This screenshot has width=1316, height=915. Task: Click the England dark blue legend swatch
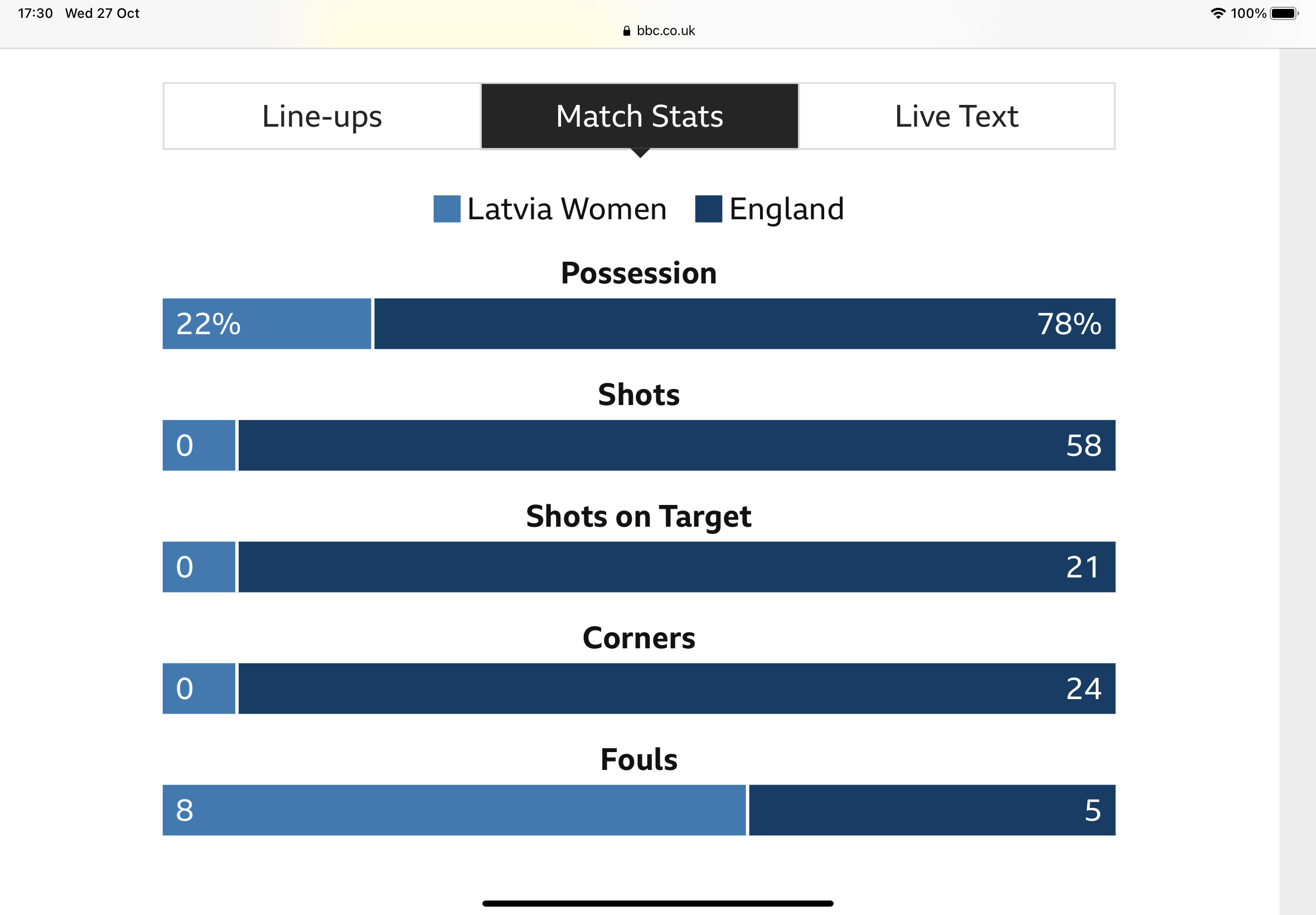708,209
